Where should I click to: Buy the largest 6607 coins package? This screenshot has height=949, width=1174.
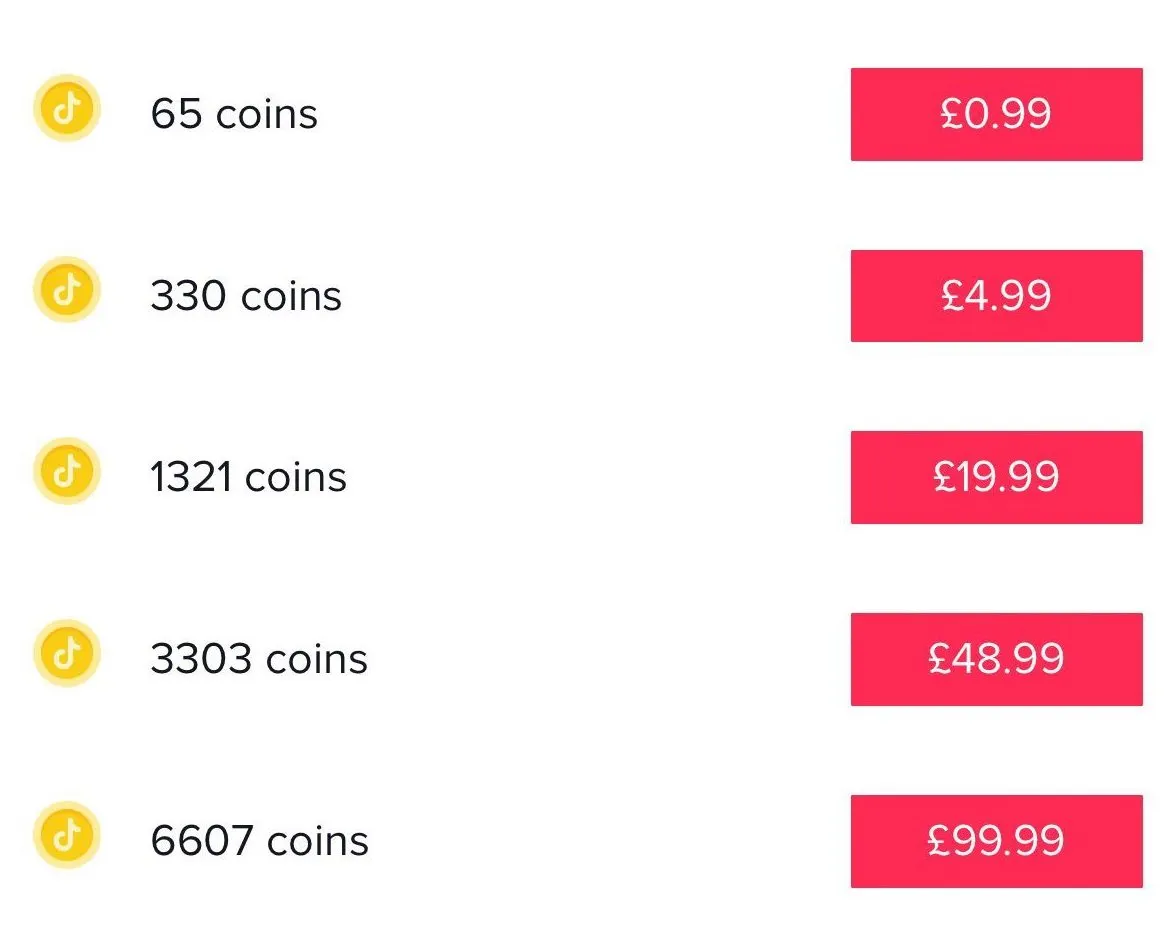pyautogui.click(x=996, y=841)
